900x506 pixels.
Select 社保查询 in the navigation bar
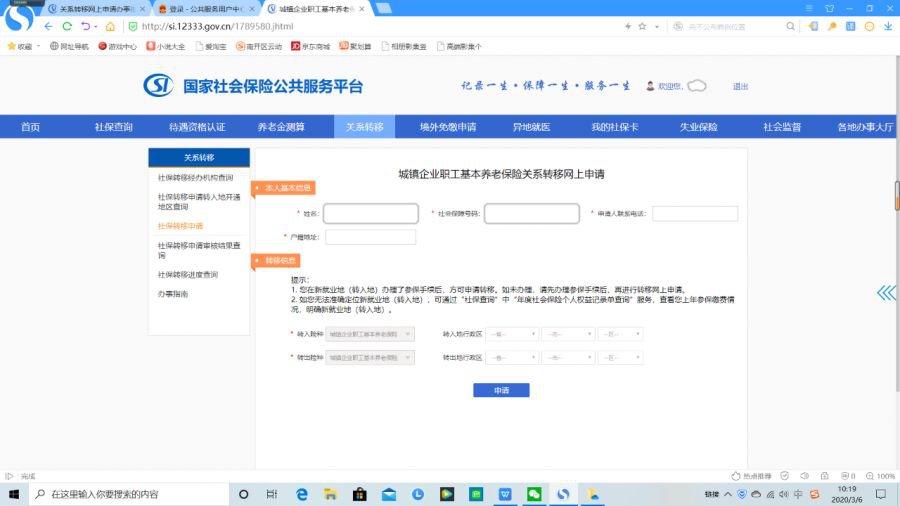(x=113, y=127)
